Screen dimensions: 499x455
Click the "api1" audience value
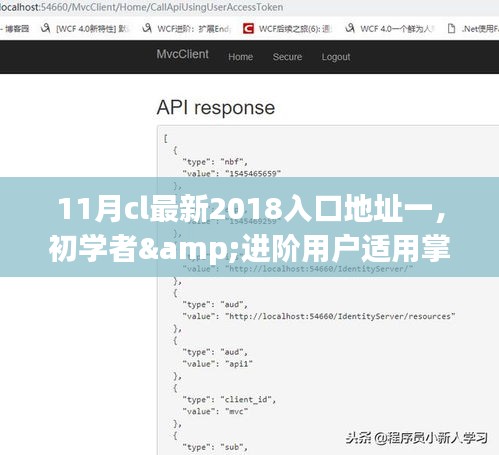click(x=239, y=364)
